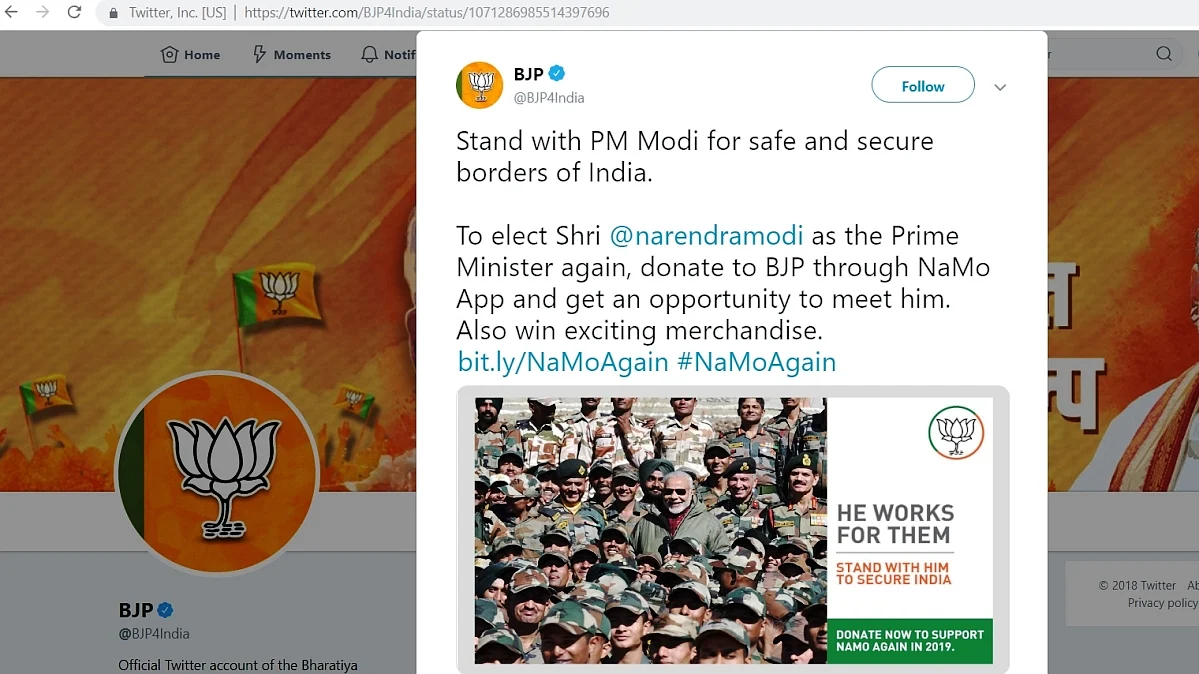The height and width of the screenshot is (674, 1199).
Task: Expand the Follow button's adjacent caret
Action: pos(999,87)
